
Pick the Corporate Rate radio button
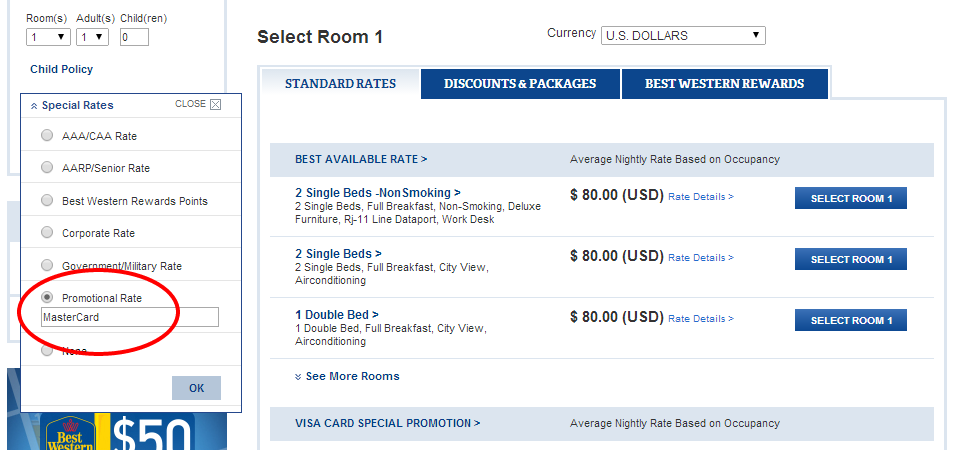tap(47, 233)
